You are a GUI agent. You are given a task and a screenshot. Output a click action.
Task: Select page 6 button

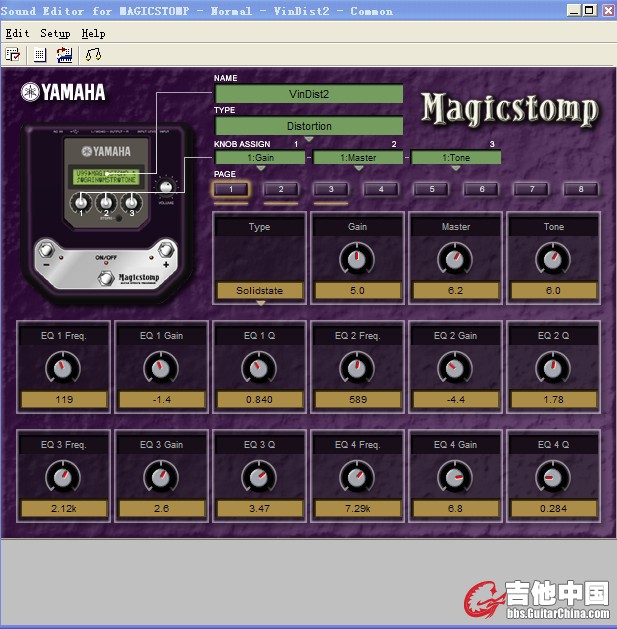coord(481,189)
